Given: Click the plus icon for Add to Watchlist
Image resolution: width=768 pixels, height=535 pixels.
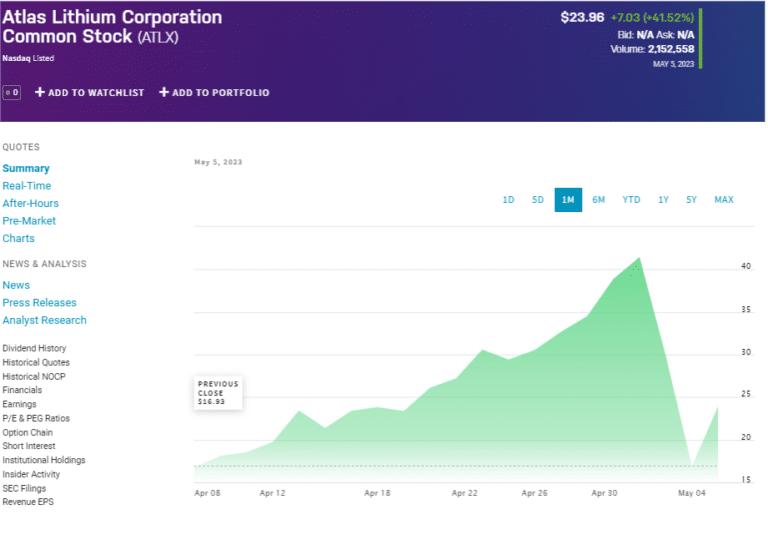Looking at the screenshot, I should pos(40,93).
